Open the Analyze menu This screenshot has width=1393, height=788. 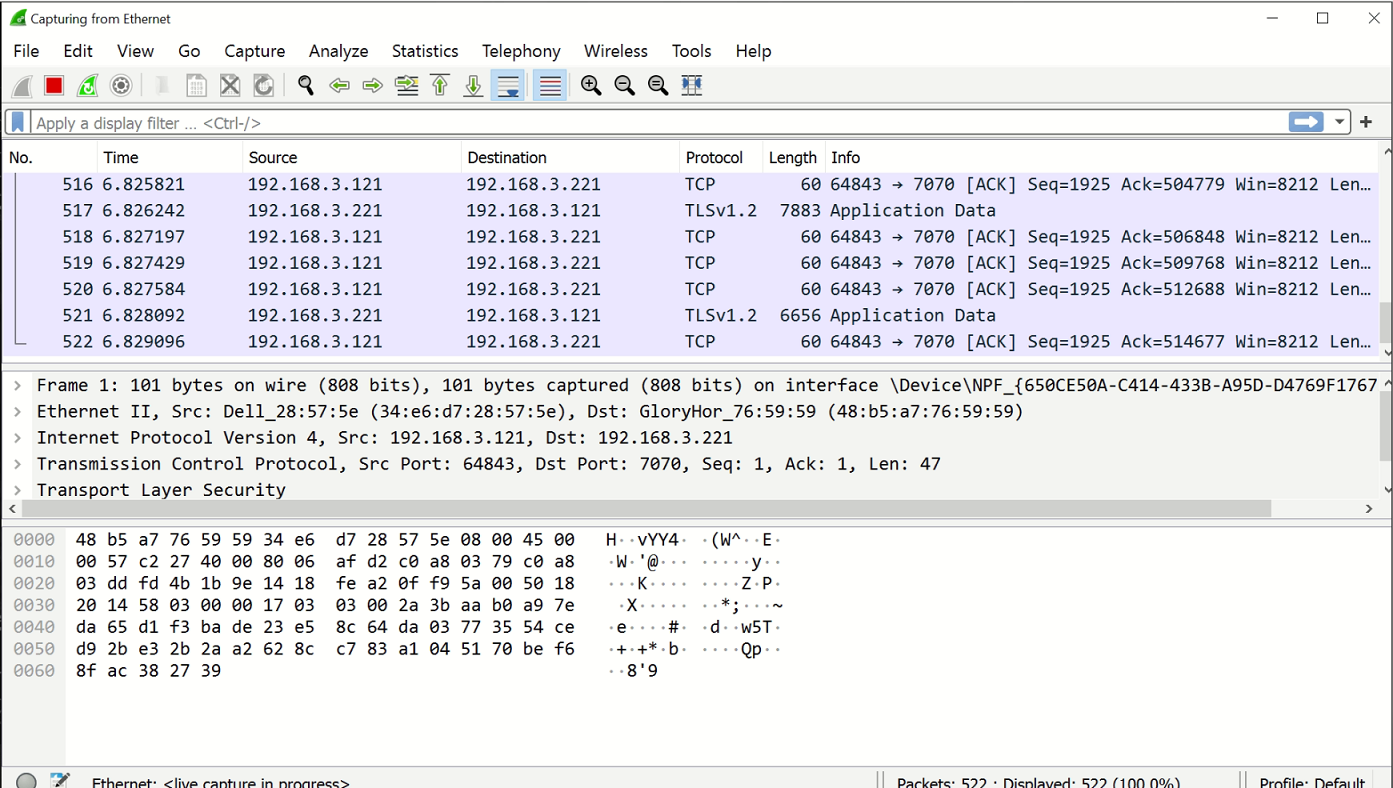(x=338, y=51)
